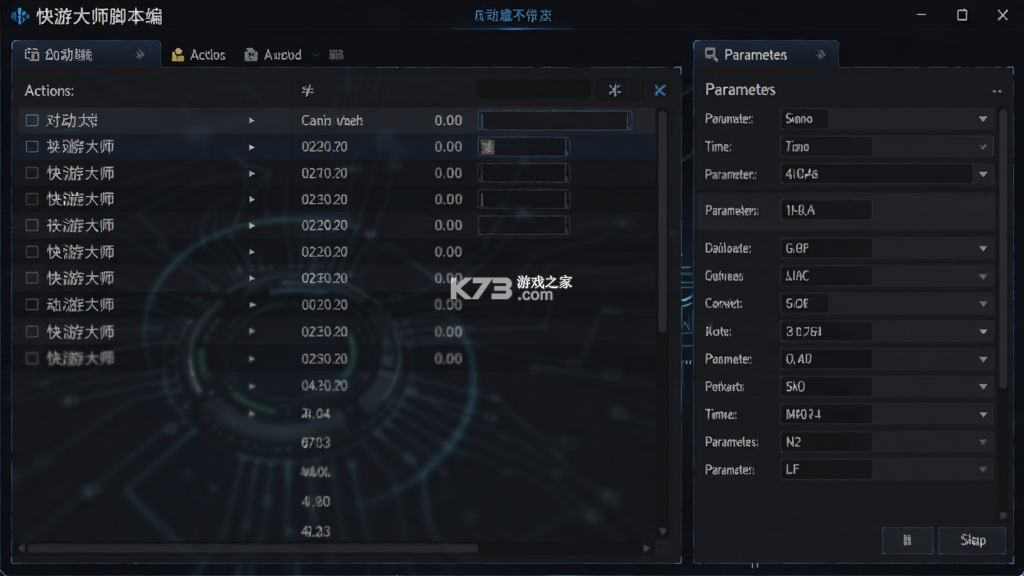
Task: Click the scroll-down arrow of Actions list
Action: coord(662,532)
